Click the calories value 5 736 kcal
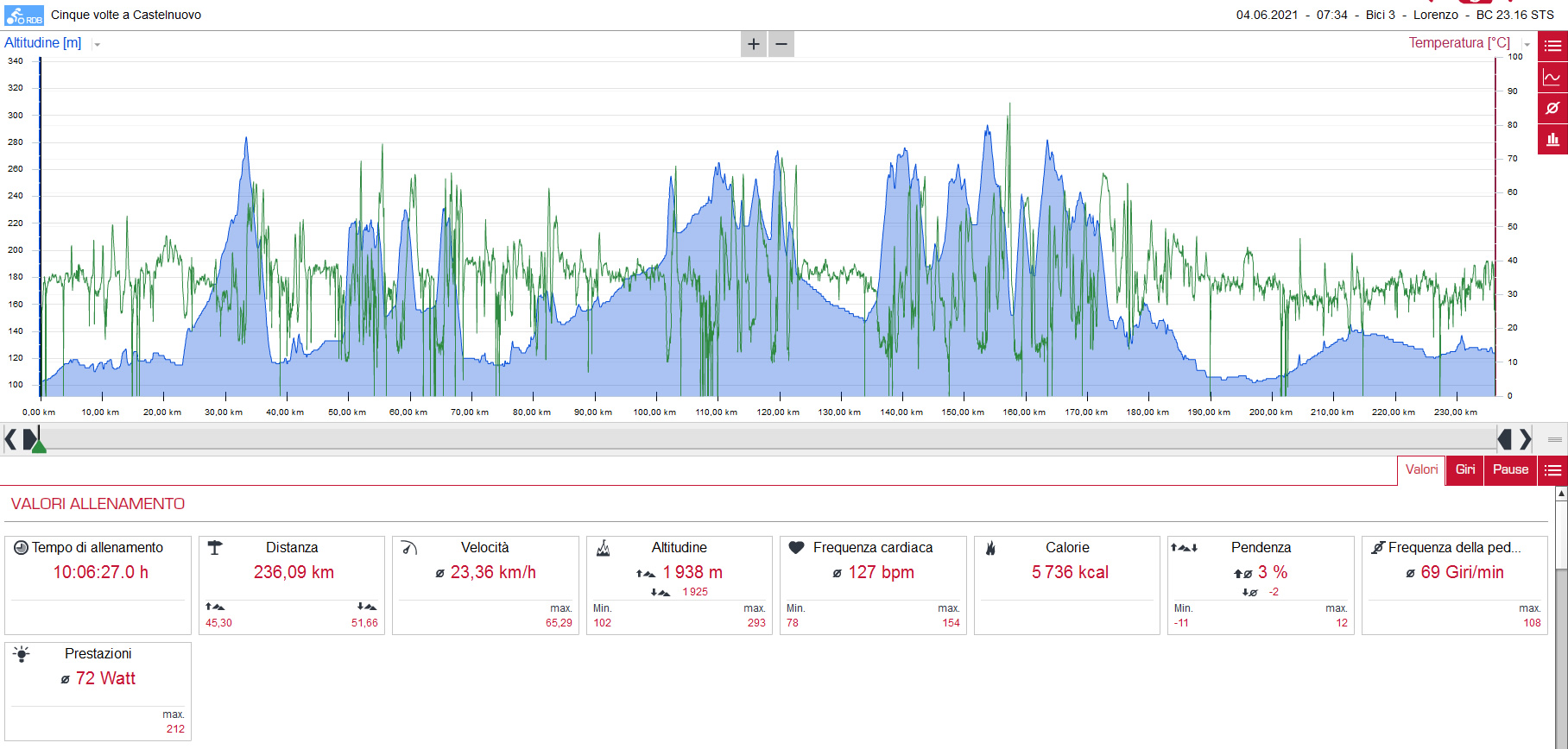 1070,573
